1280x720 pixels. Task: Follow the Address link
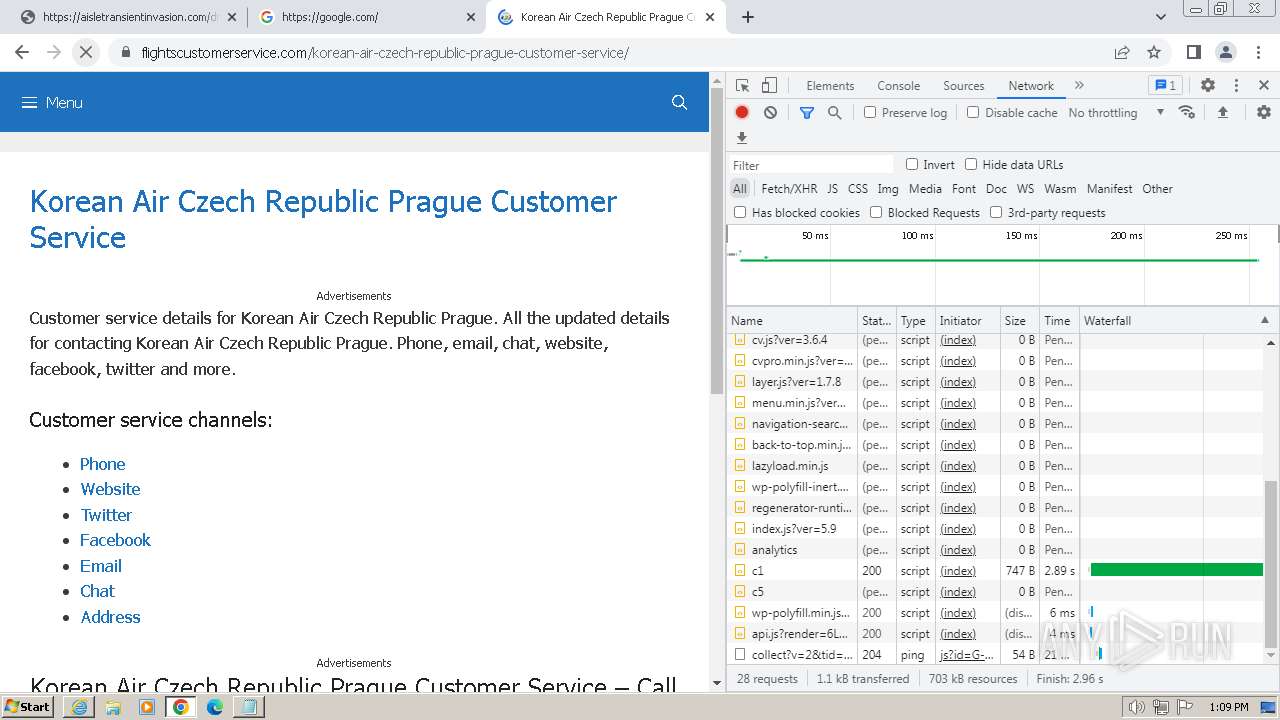(x=110, y=617)
